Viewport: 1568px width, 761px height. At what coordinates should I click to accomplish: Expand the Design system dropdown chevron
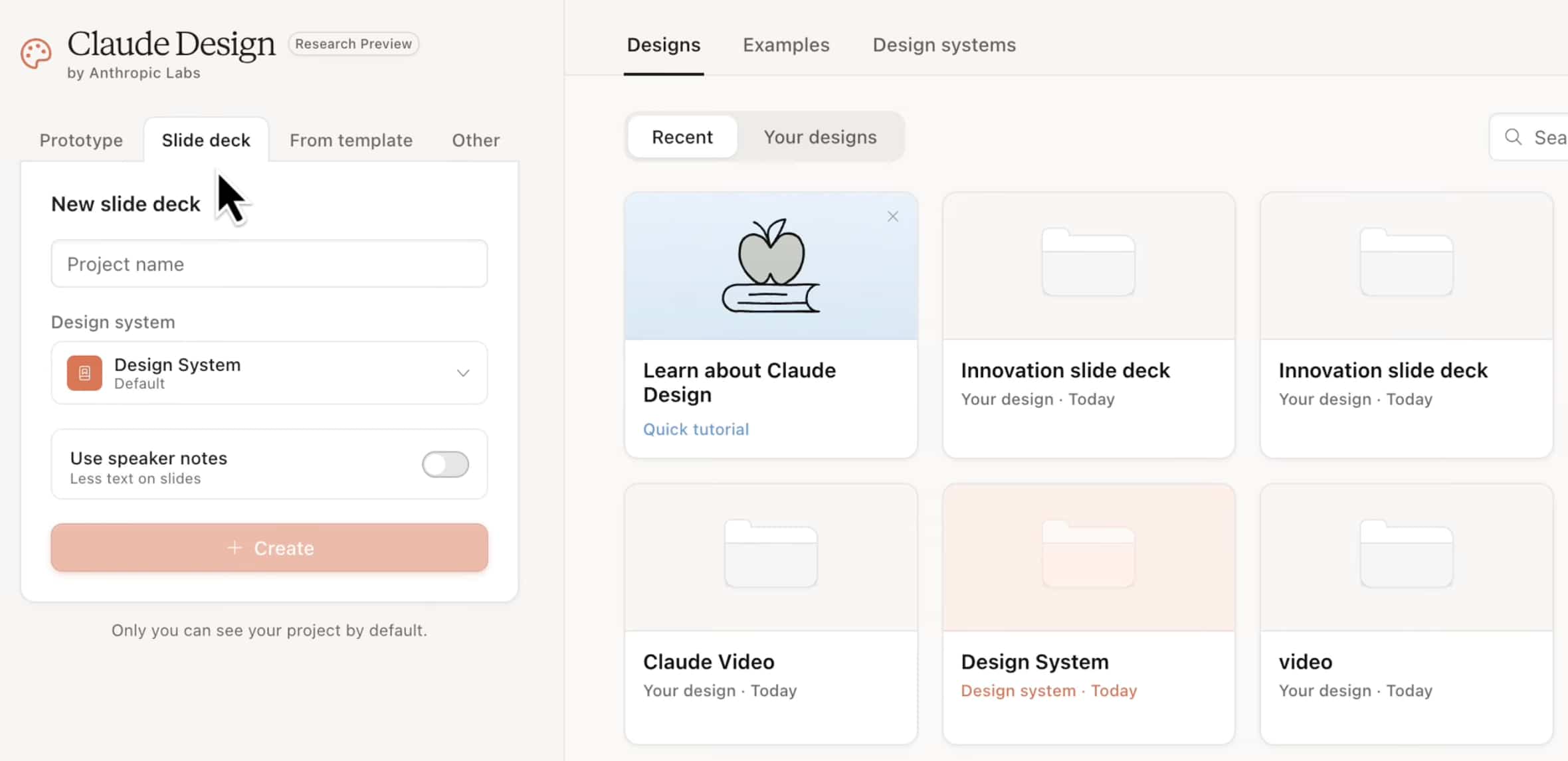click(x=463, y=373)
